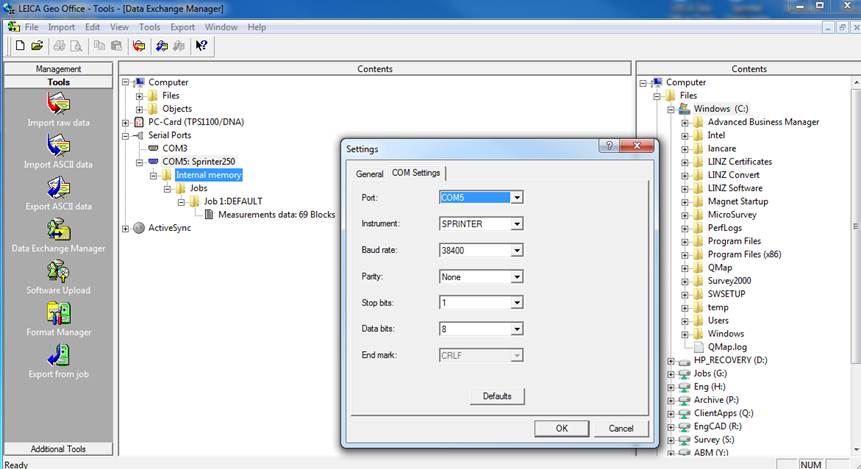The width and height of the screenshot is (861, 469).
Task: Open the Baud rate dropdown
Action: click(516, 250)
